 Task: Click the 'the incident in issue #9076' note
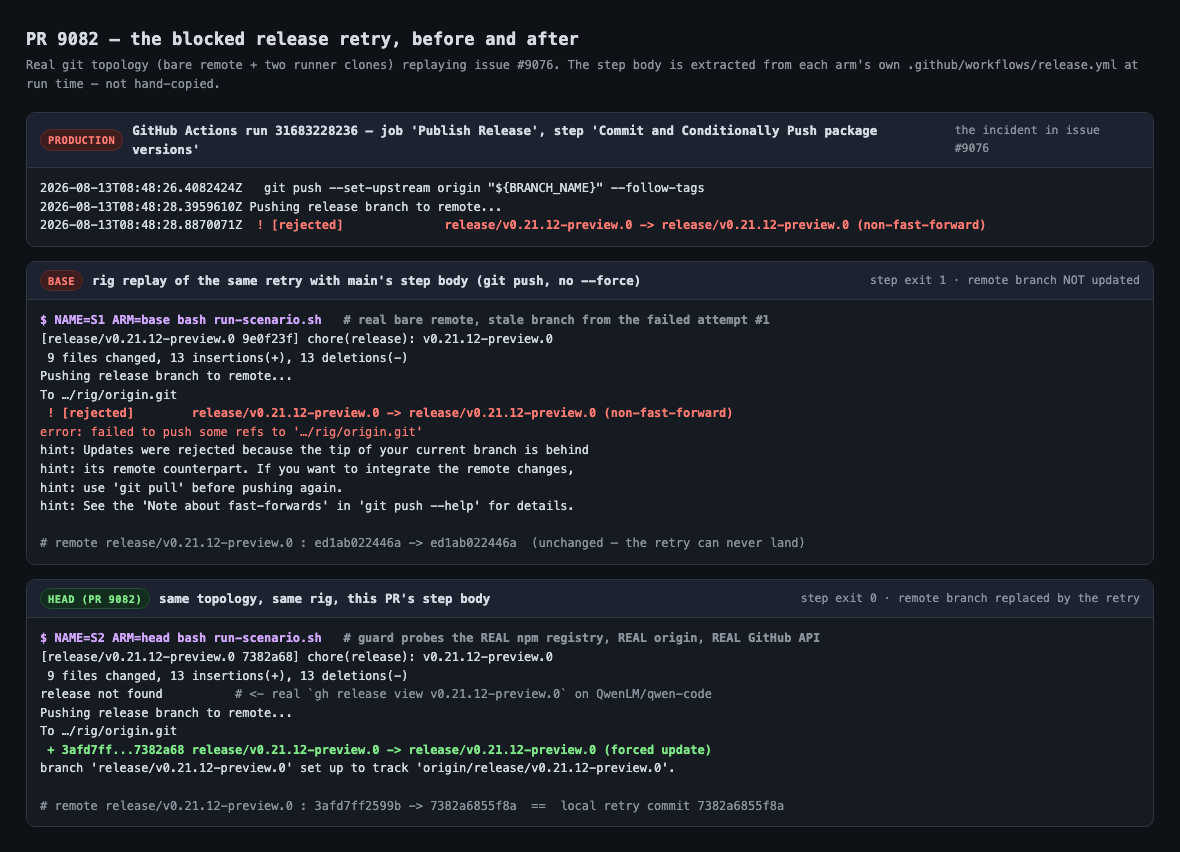(1026, 139)
